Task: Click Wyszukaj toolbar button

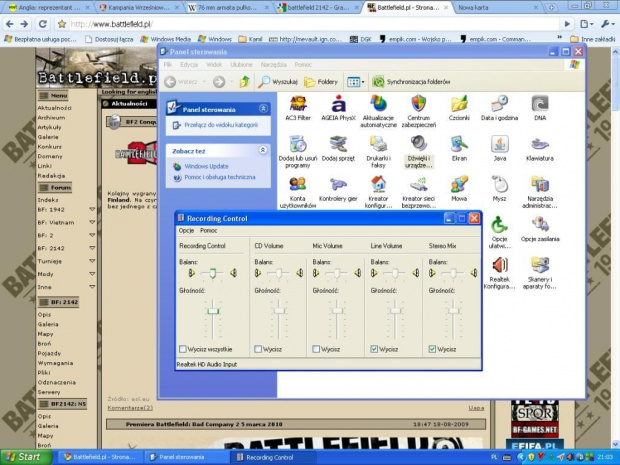Action: click(278, 82)
